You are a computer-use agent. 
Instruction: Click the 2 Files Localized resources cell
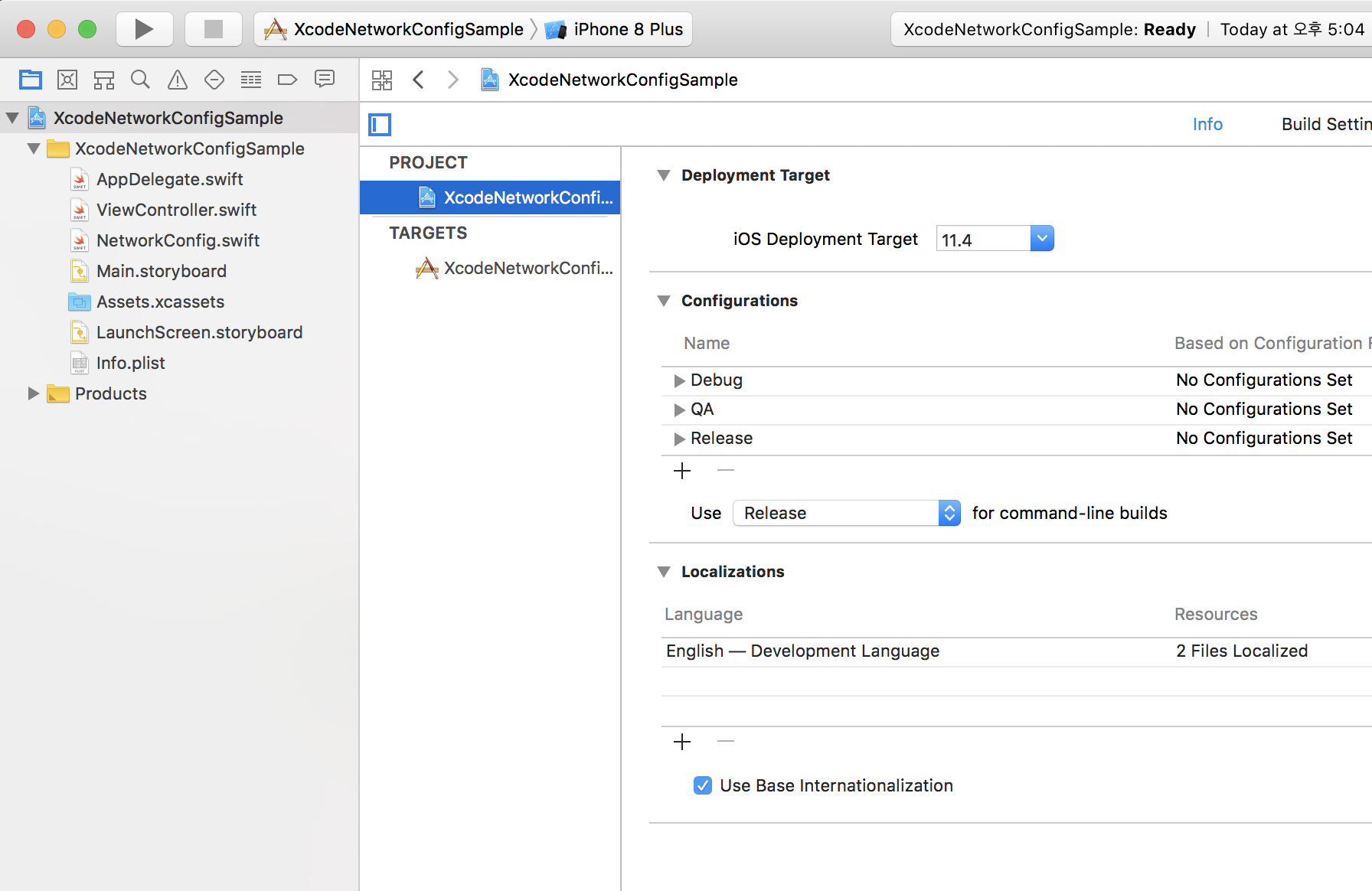tap(1242, 651)
